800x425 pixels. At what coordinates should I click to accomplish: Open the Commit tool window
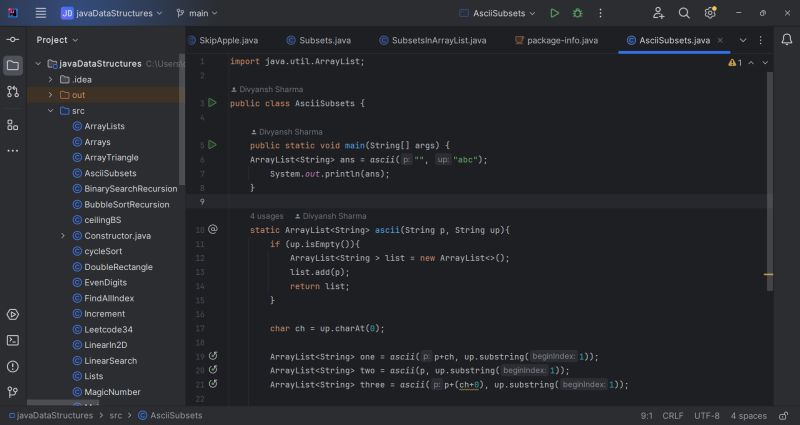click(x=13, y=38)
